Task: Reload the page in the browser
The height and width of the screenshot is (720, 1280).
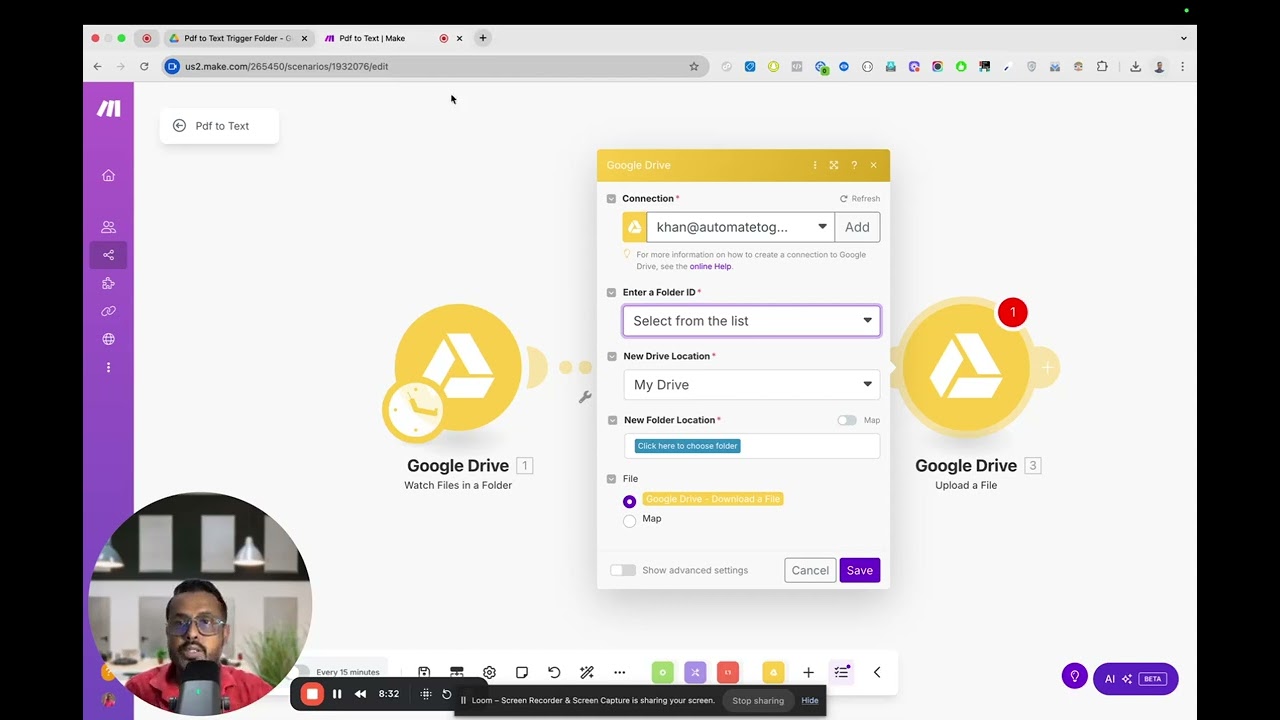Action: 144,67
